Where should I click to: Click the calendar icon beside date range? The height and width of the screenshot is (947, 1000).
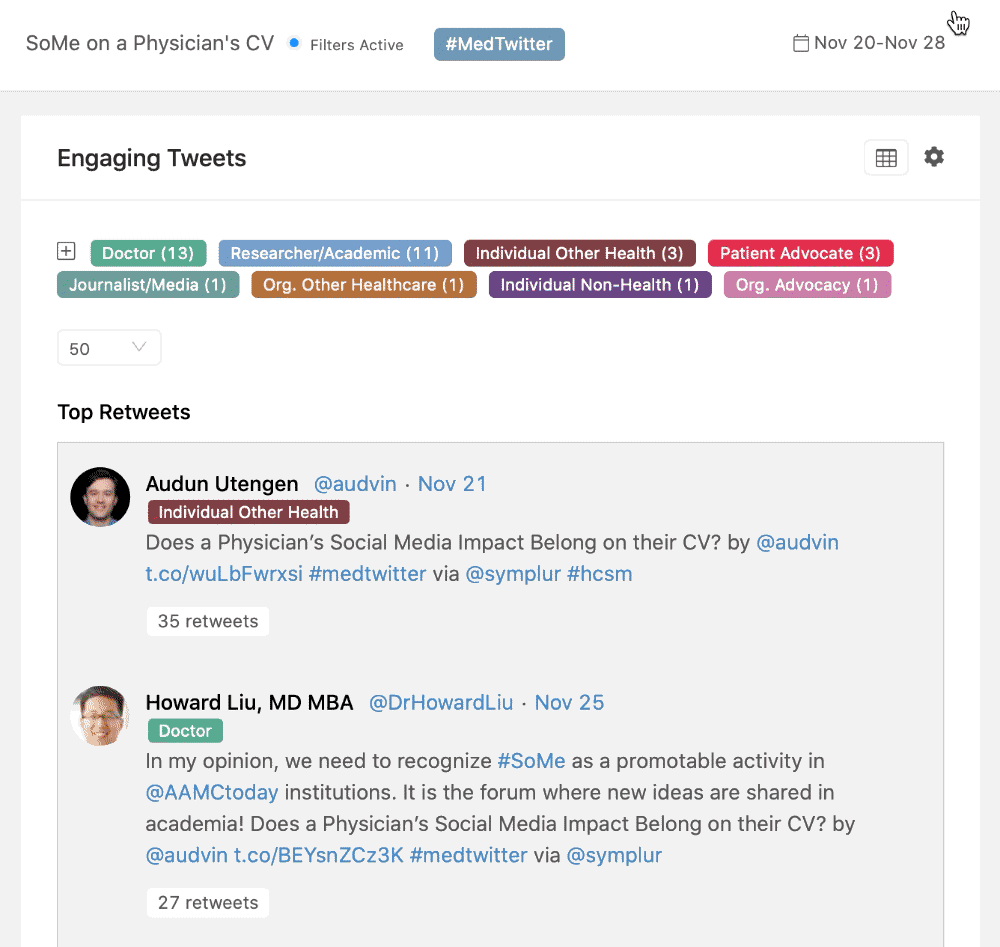coord(800,43)
